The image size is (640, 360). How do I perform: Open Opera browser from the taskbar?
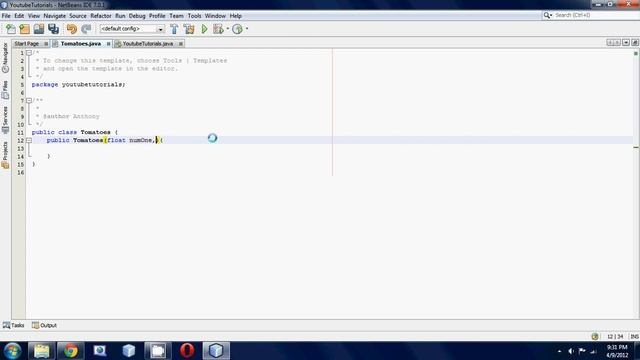(187, 351)
